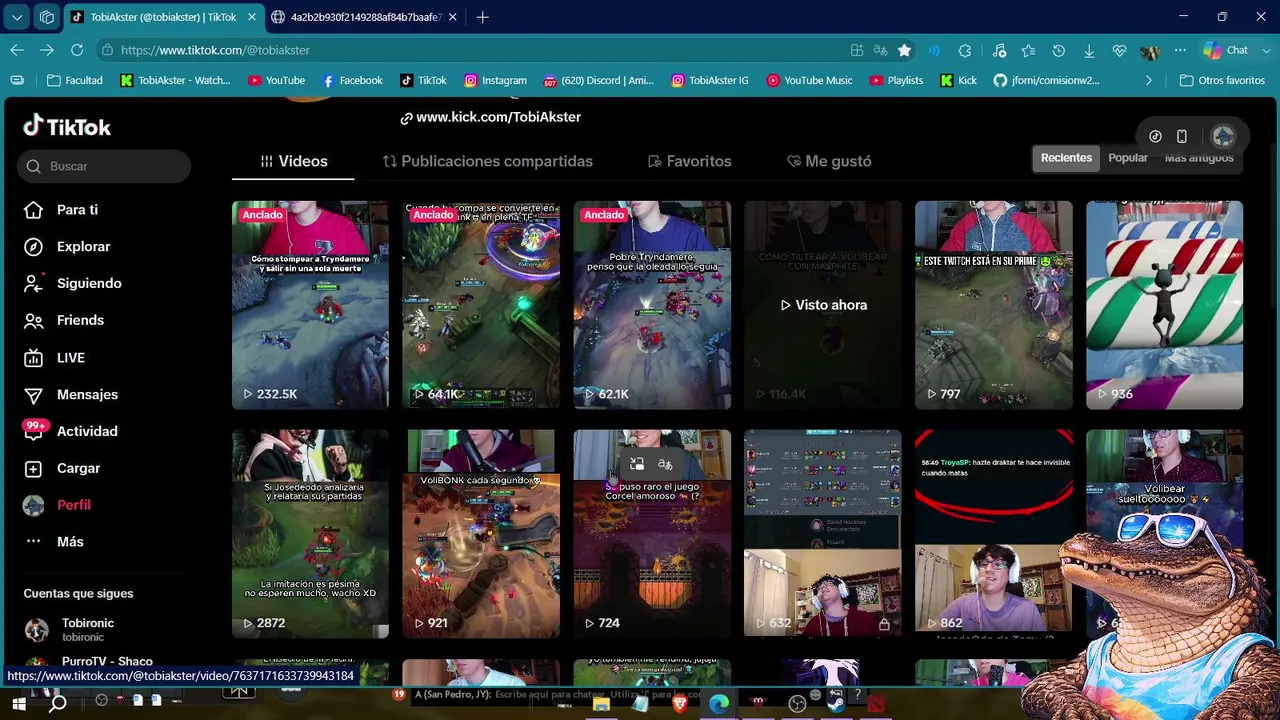Open browser downloads arrow icon

pos(1089,50)
